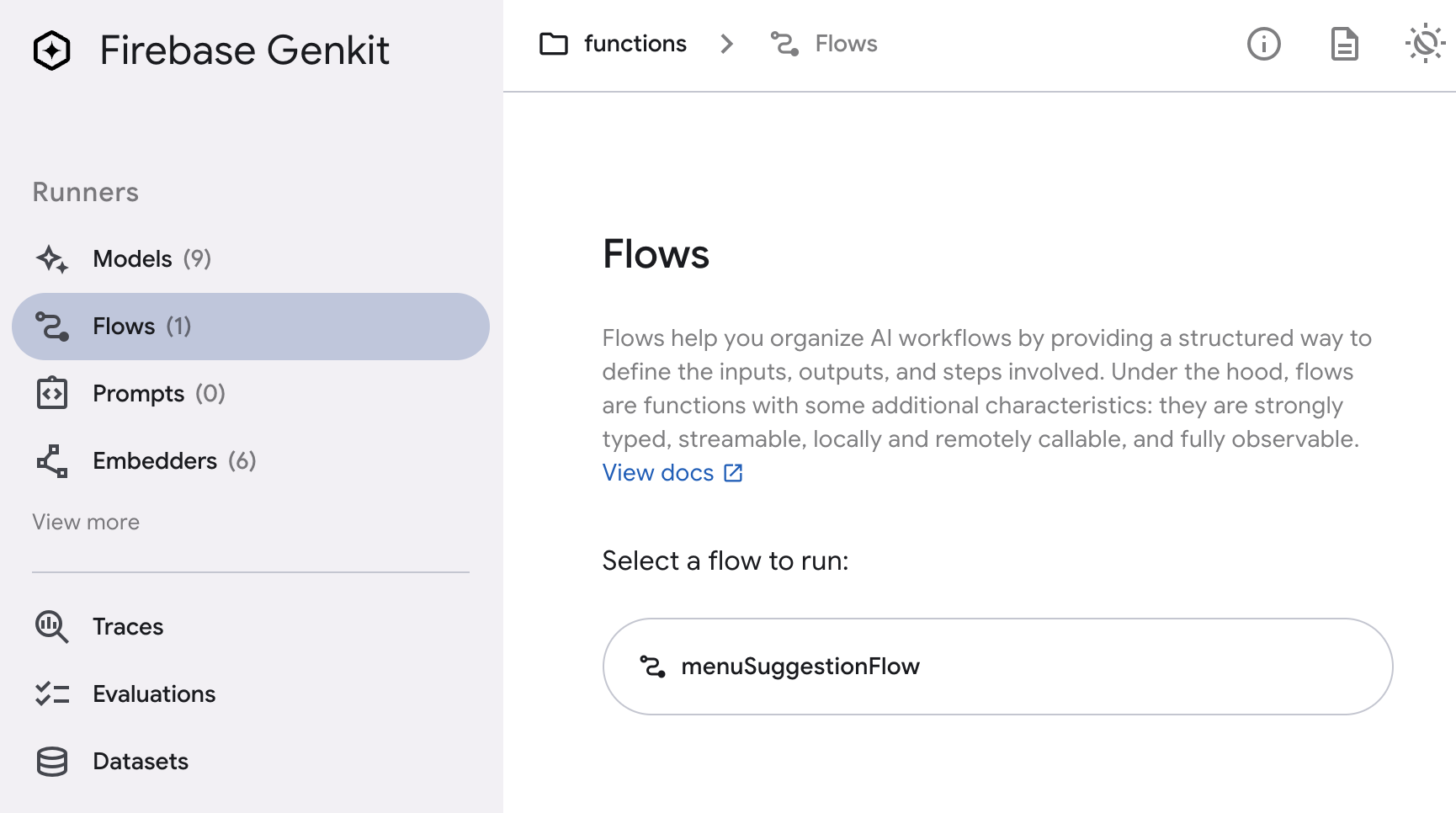Open the info circle icon in header
Image resolution: width=1456 pixels, height=813 pixels.
pos(1263,44)
